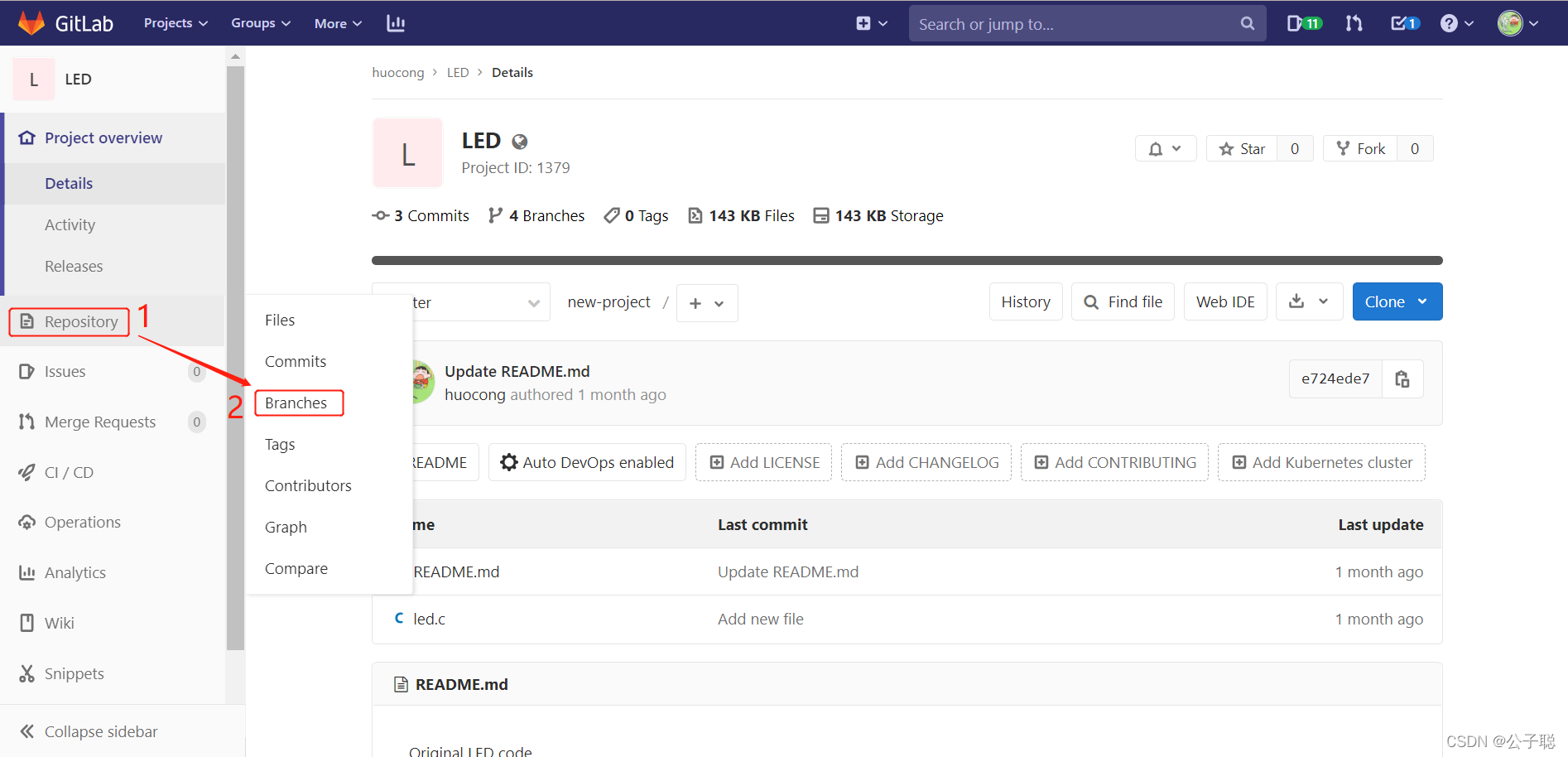Click the Find file button
Image resolution: width=1568 pixels, height=757 pixels.
coord(1123,301)
